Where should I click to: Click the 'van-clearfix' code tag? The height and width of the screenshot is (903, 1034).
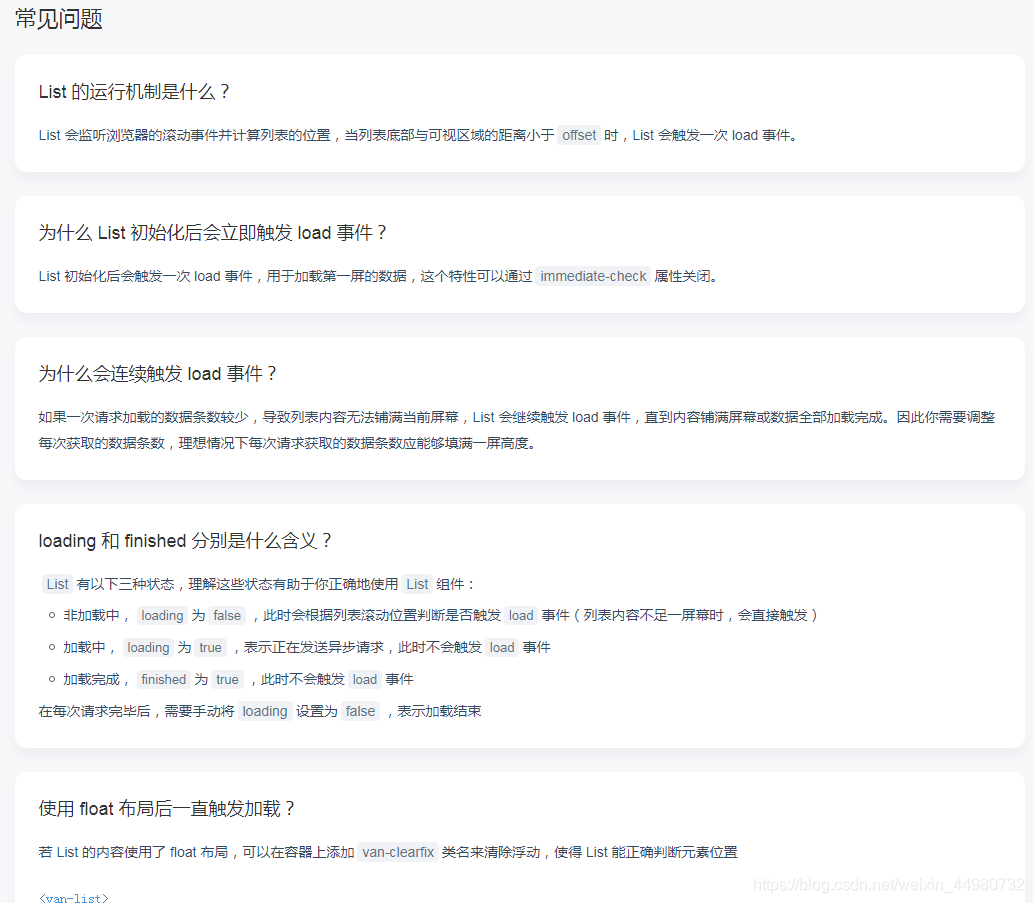(398, 852)
